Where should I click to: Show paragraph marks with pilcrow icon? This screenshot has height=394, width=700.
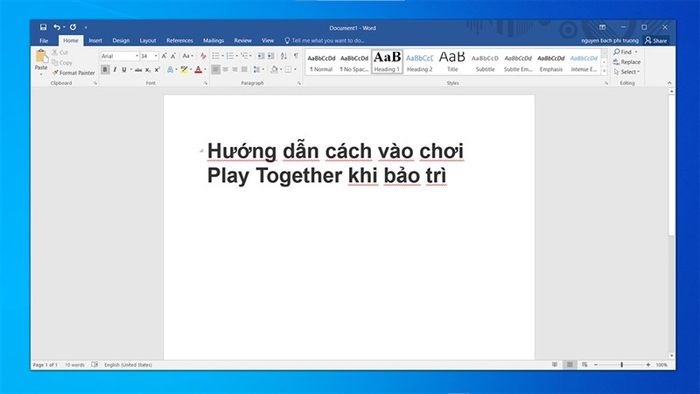point(296,56)
